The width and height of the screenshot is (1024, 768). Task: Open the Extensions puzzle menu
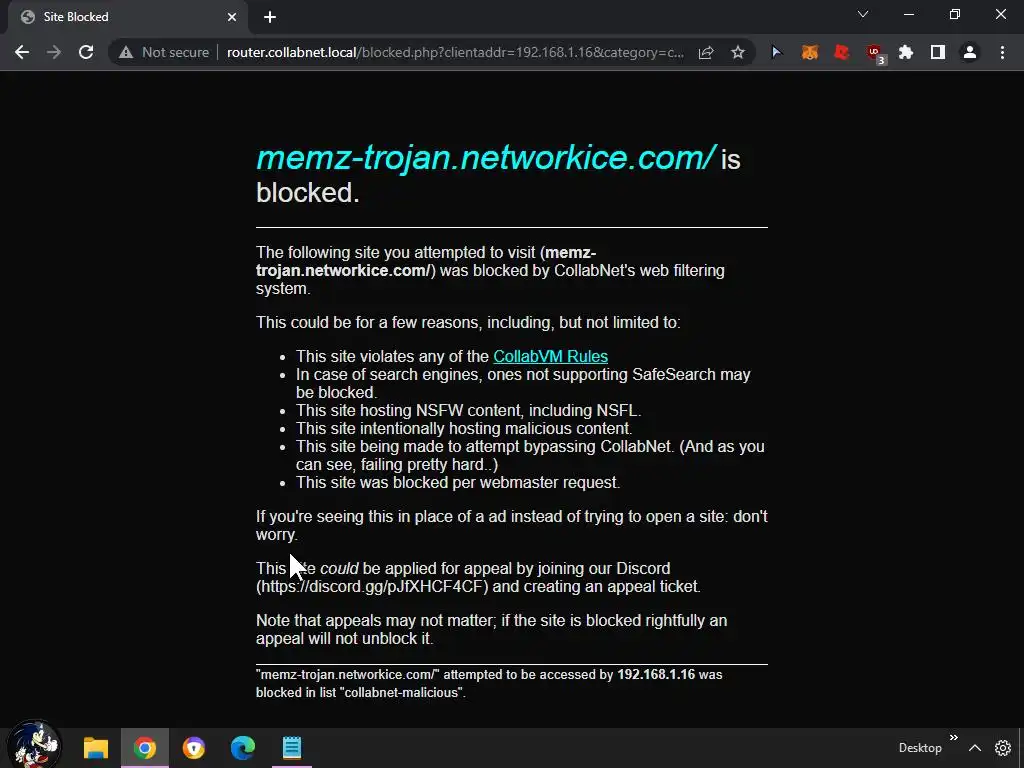pos(906,52)
